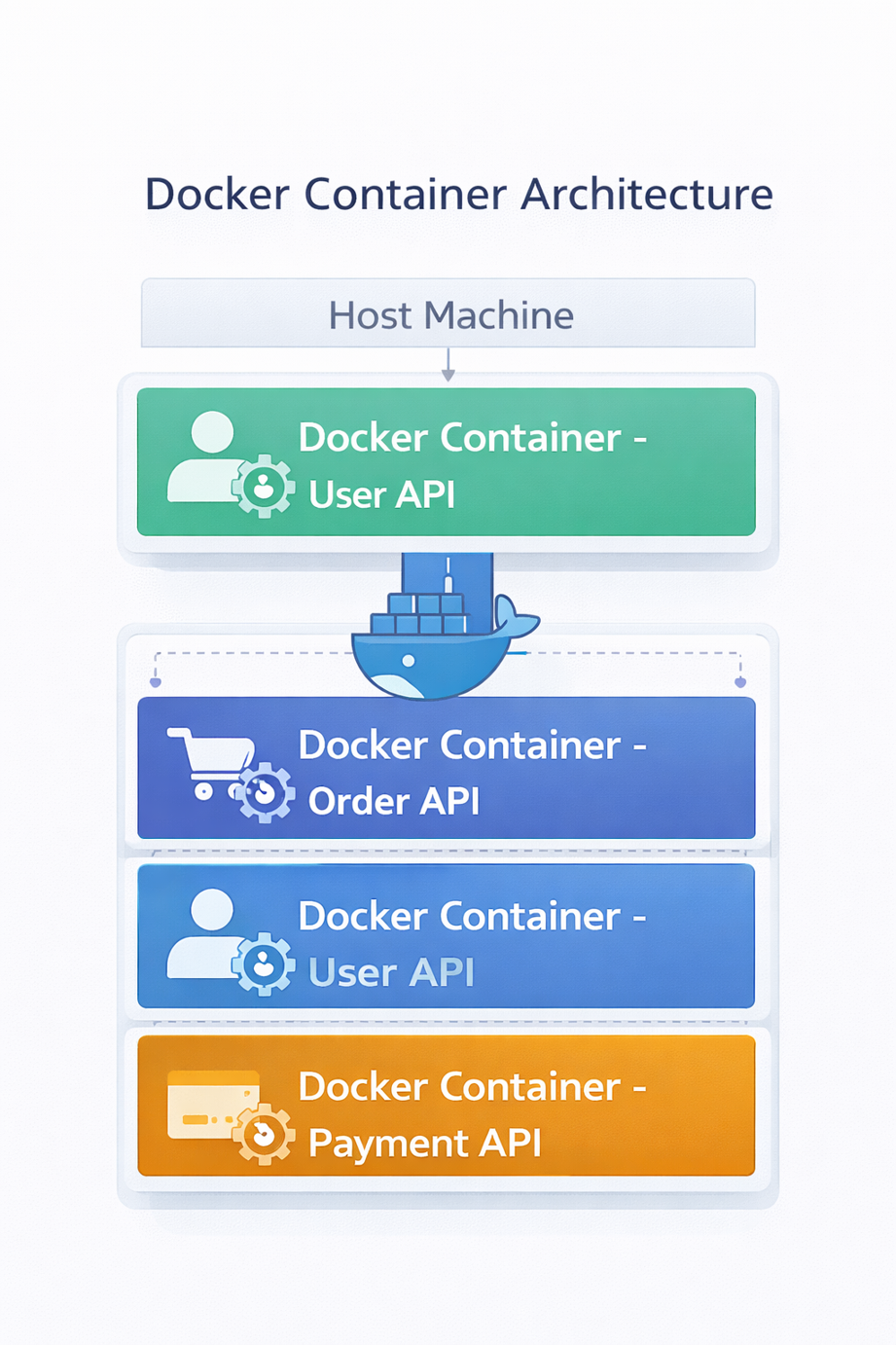
Task: Click the shopping cart icon in Order API container
Action: [x=231, y=775]
